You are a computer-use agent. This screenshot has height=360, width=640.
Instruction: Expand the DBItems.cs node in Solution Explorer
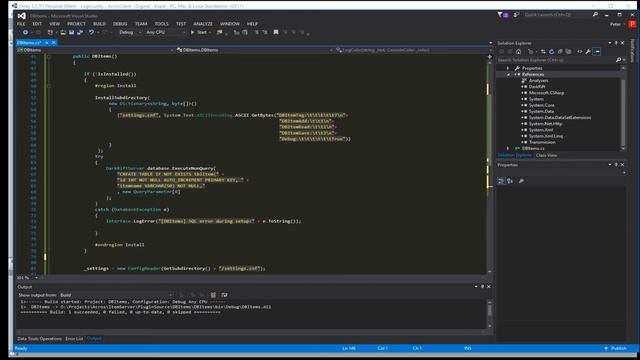coord(508,148)
